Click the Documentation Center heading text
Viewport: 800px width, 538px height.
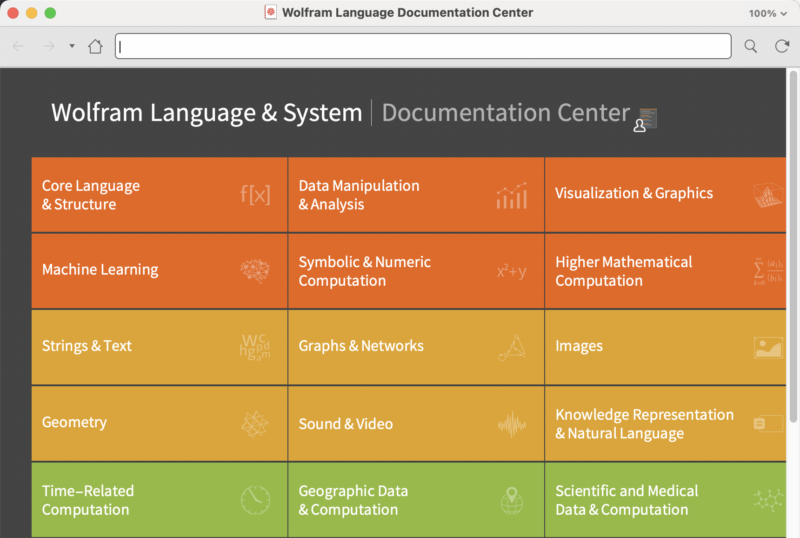point(506,113)
